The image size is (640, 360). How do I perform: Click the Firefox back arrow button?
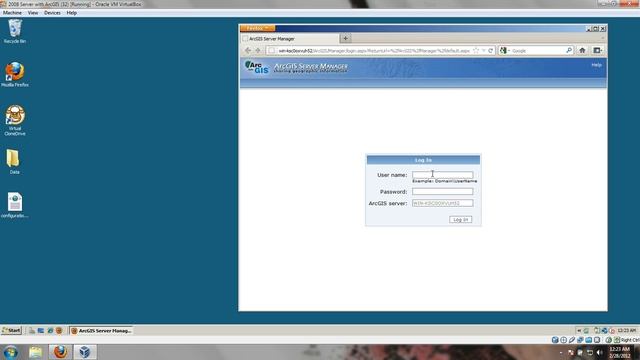point(248,50)
